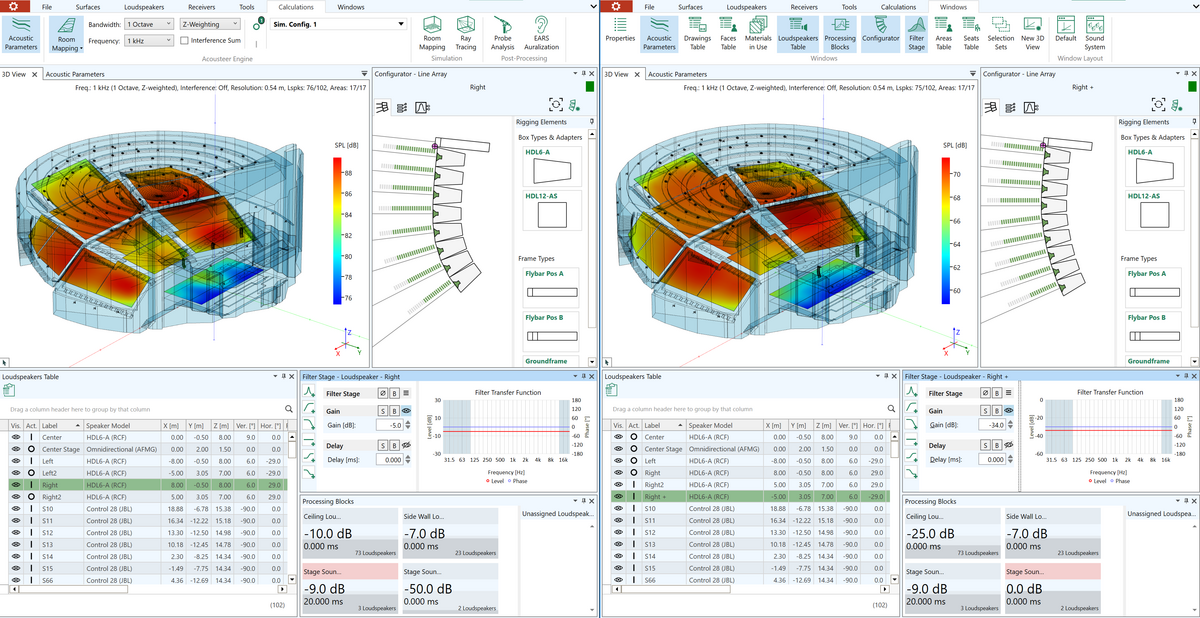
Task: Open Frequency dropdown showing 1 kHz
Action: pyautogui.click(x=148, y=40)
